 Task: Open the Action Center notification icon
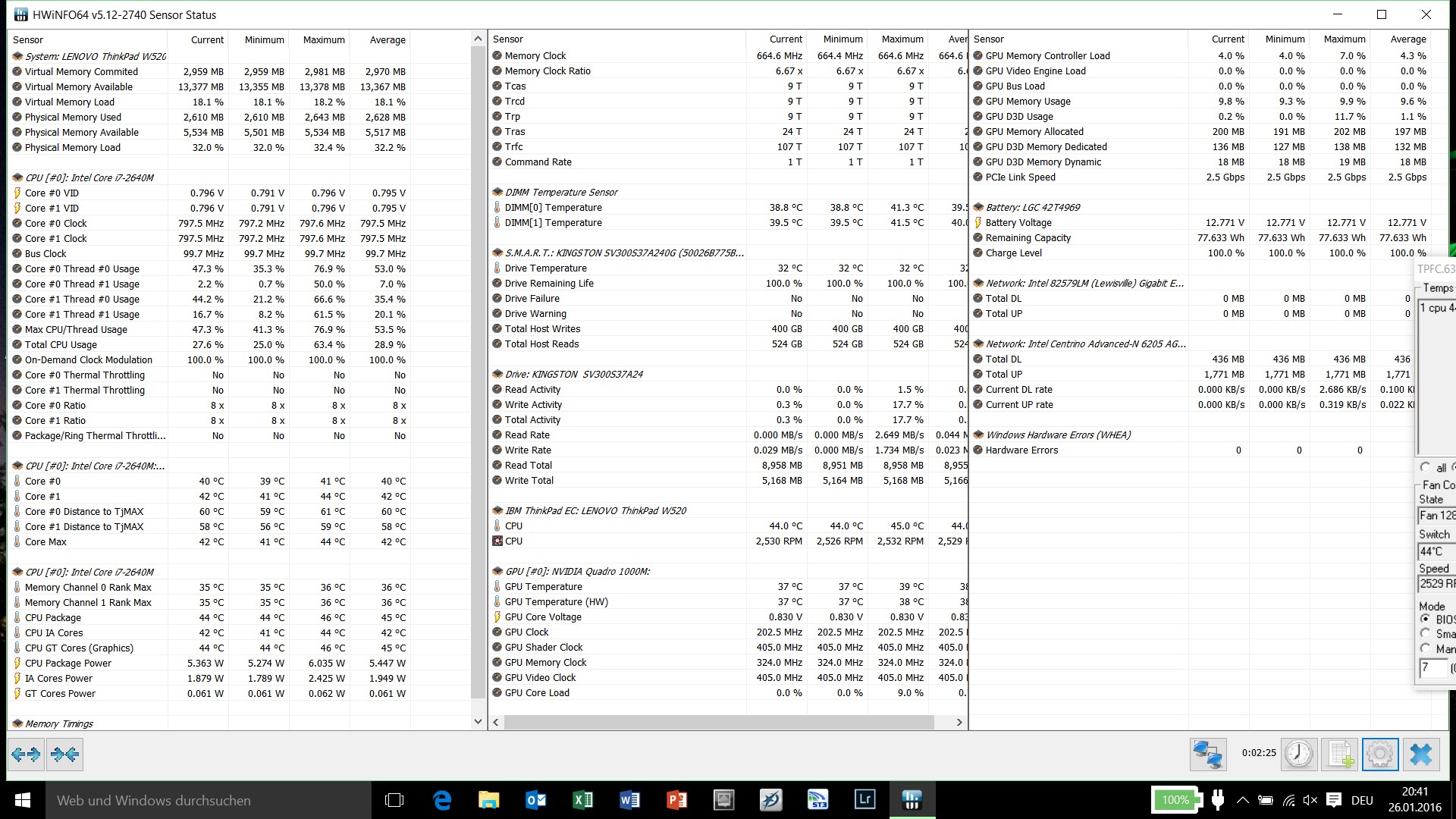[x=1334, y=800]
